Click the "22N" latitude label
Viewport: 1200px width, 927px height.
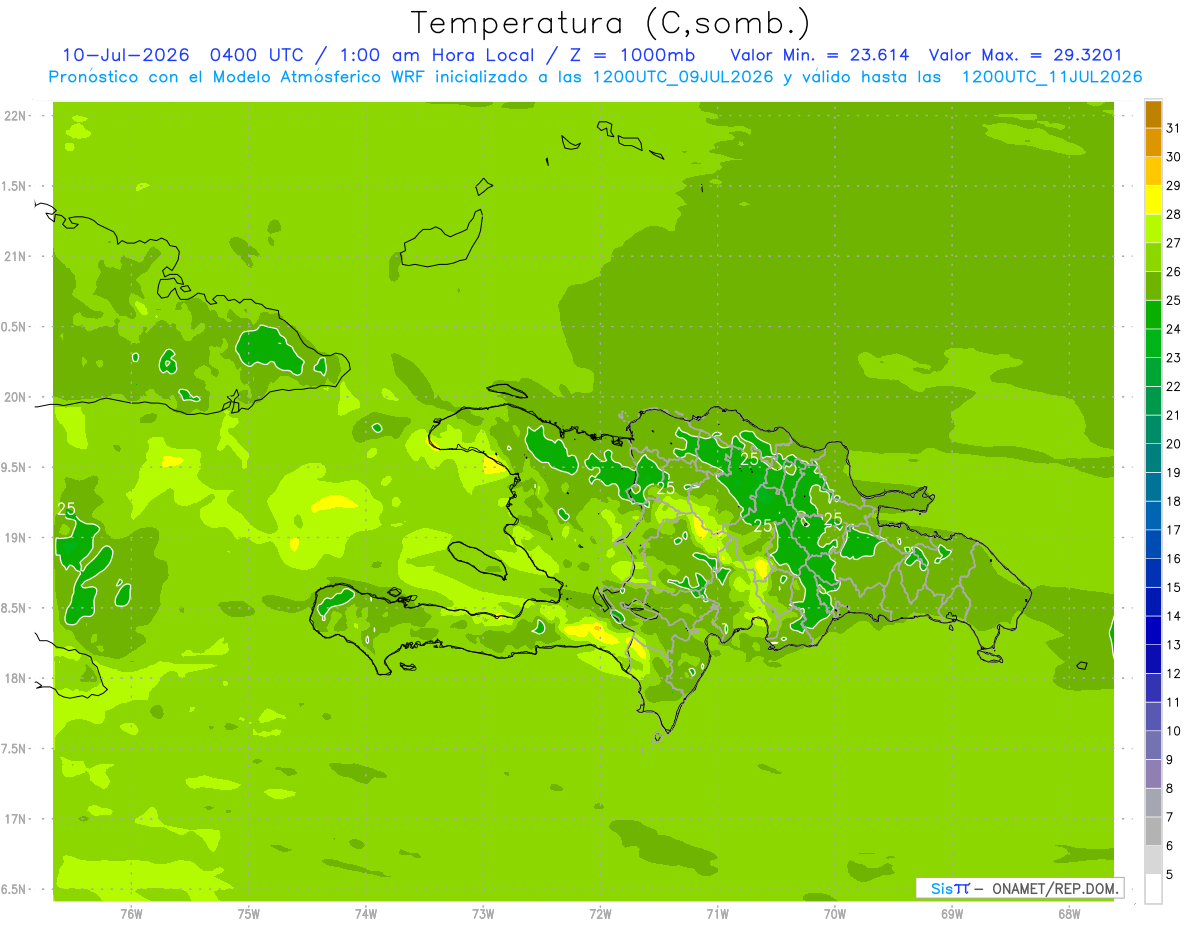point(16,116)
